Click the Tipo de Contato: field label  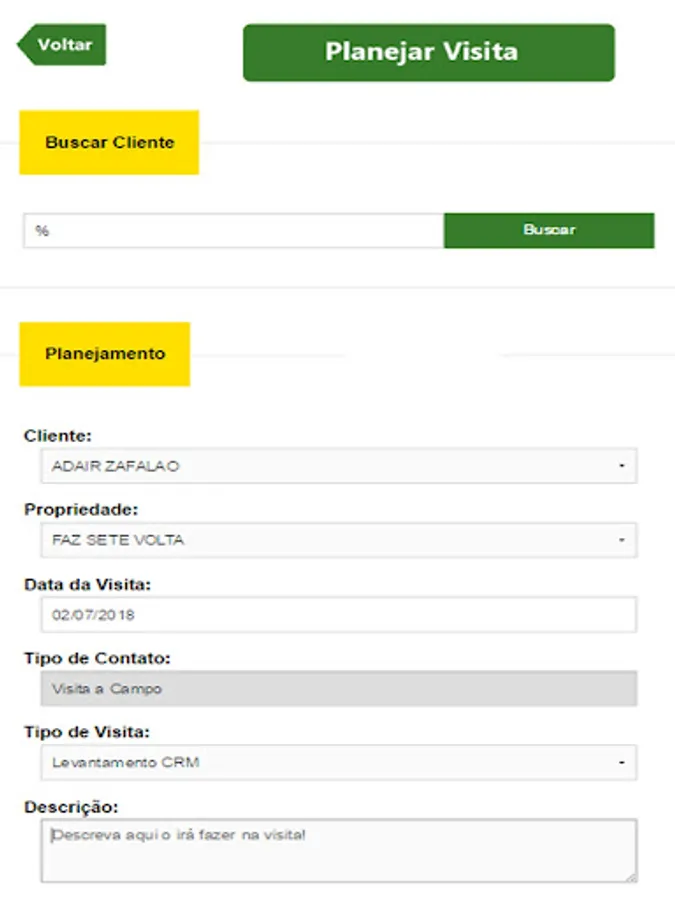pos(97,658)
